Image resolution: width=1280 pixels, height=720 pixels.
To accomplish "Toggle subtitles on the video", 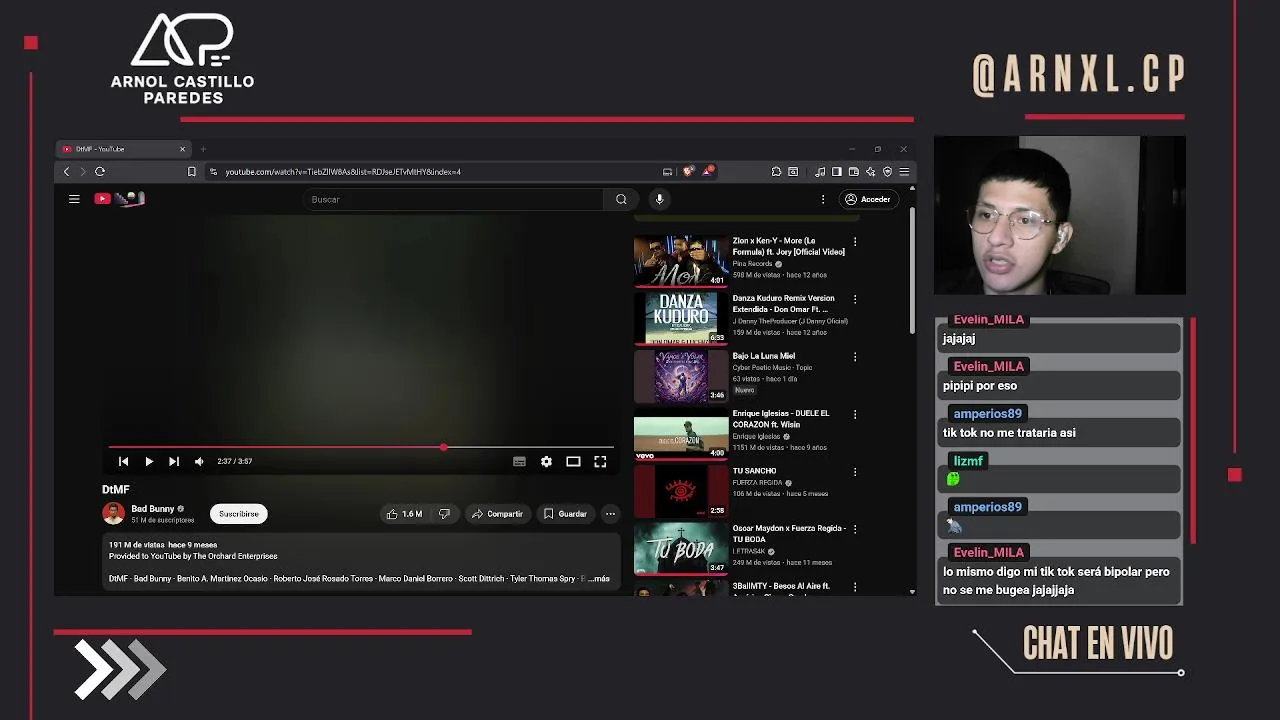I will [519, 461].
